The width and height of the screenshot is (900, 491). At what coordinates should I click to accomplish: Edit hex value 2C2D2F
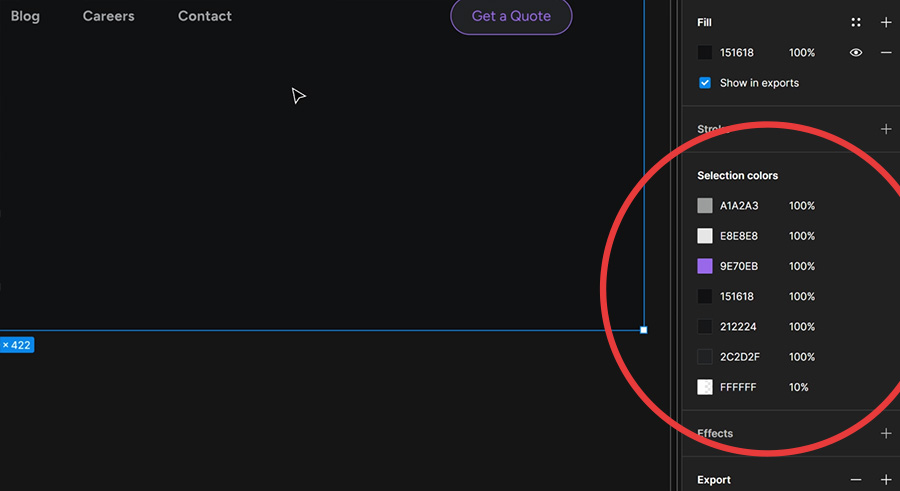click(x=740, y=357)
